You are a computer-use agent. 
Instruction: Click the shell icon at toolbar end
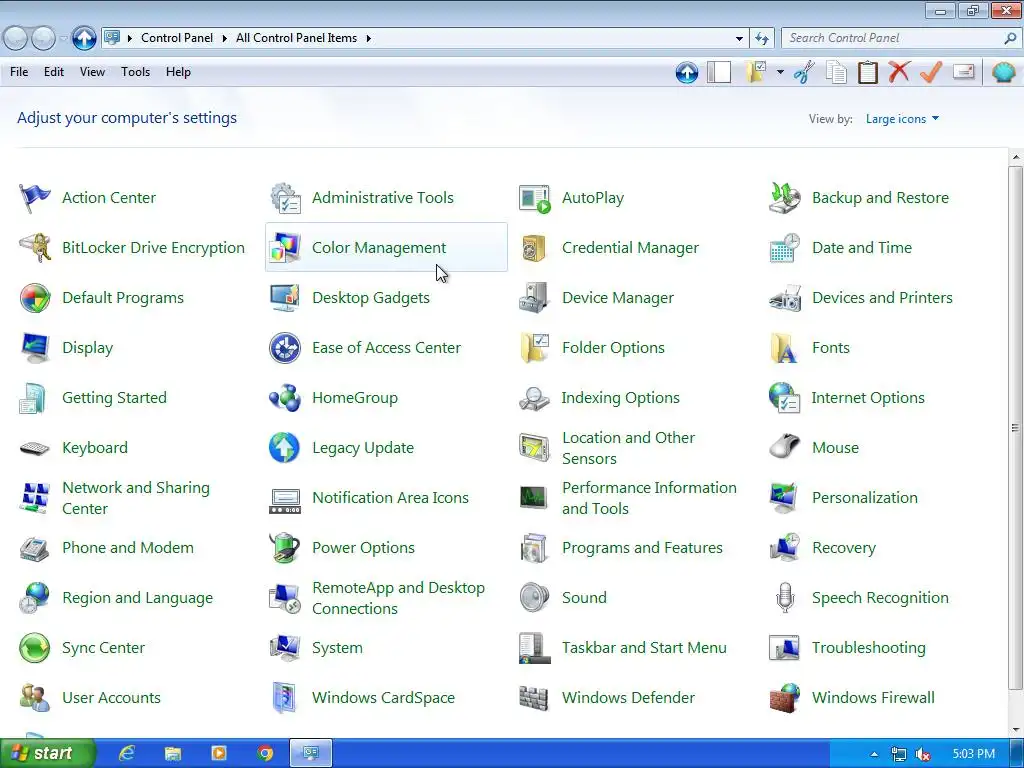(x=1003, y=72)
